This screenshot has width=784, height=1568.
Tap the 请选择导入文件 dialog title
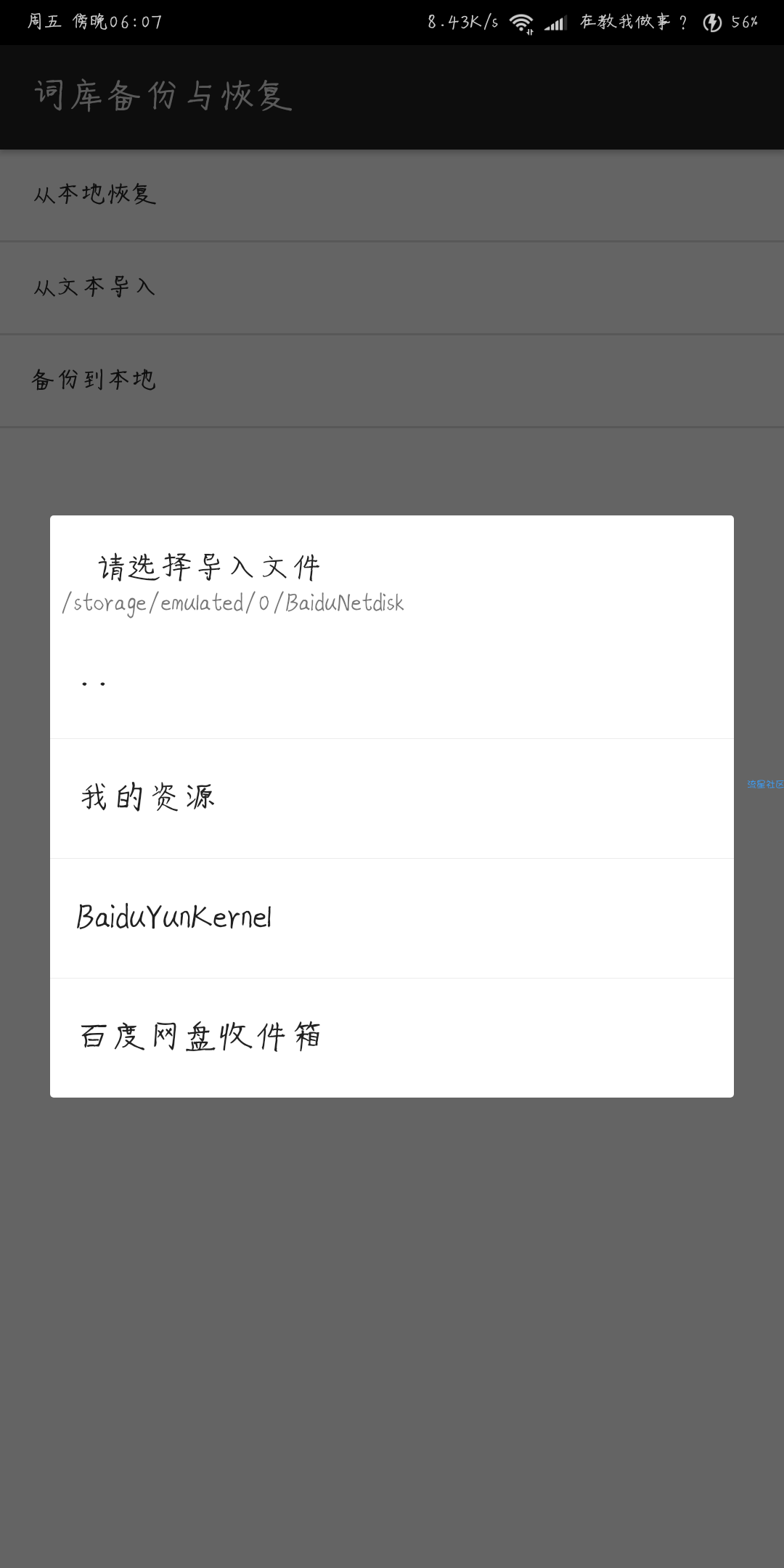(209, 567)
